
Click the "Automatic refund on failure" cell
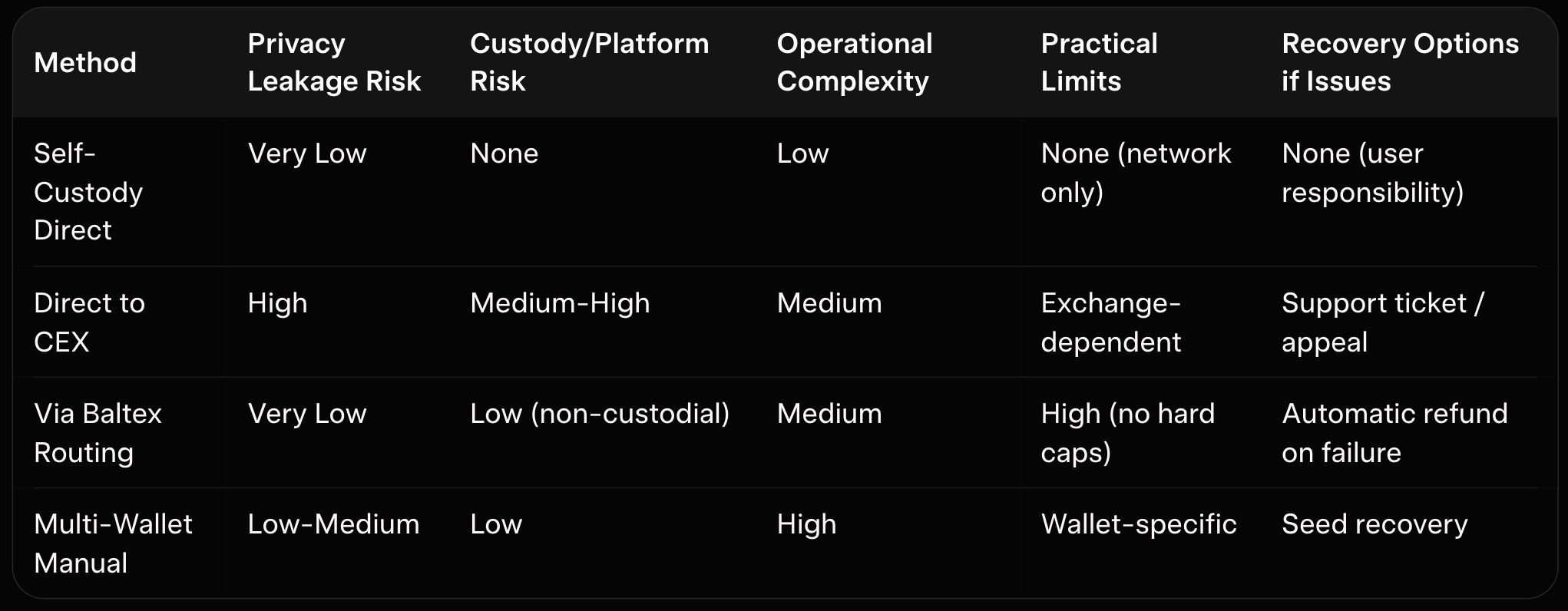1394,433
